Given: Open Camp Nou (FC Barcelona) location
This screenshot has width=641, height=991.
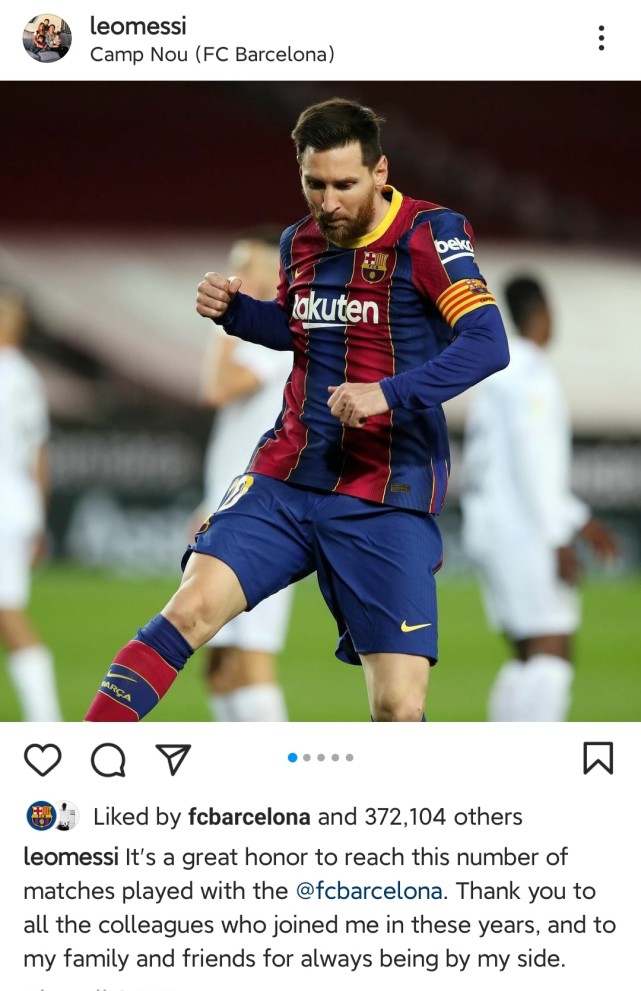Looking at the screenshot, I should pyautogui.click(x=212, y=54).
